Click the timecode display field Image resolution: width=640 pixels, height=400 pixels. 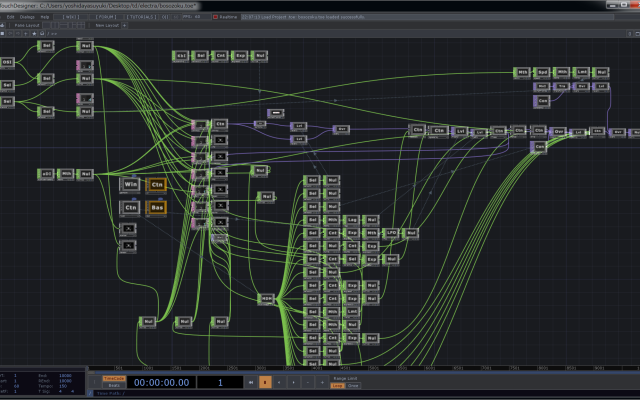coord(162,381)
